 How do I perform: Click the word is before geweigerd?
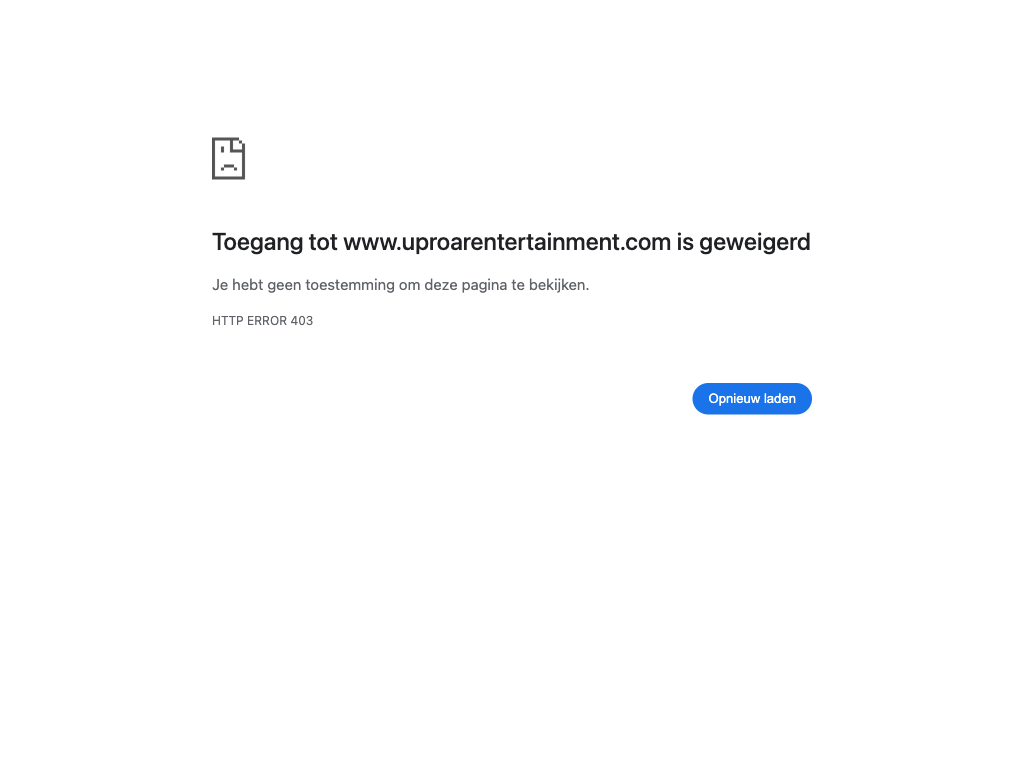(684, 242)
